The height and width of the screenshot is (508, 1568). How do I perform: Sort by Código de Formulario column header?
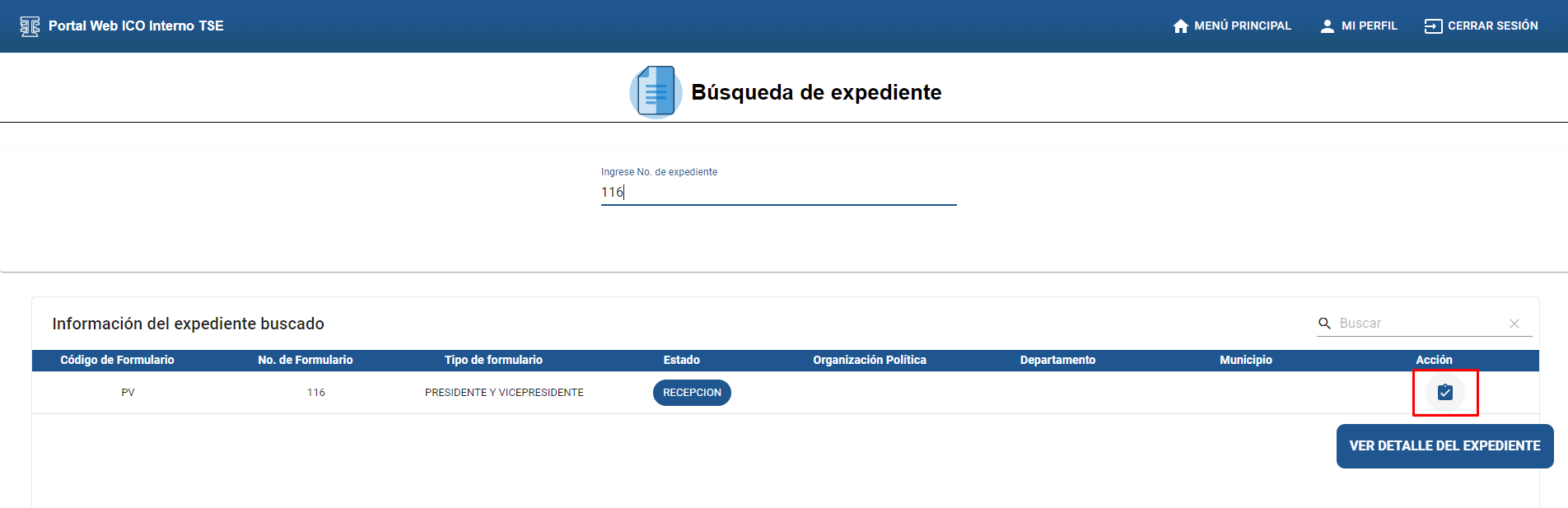117,360
